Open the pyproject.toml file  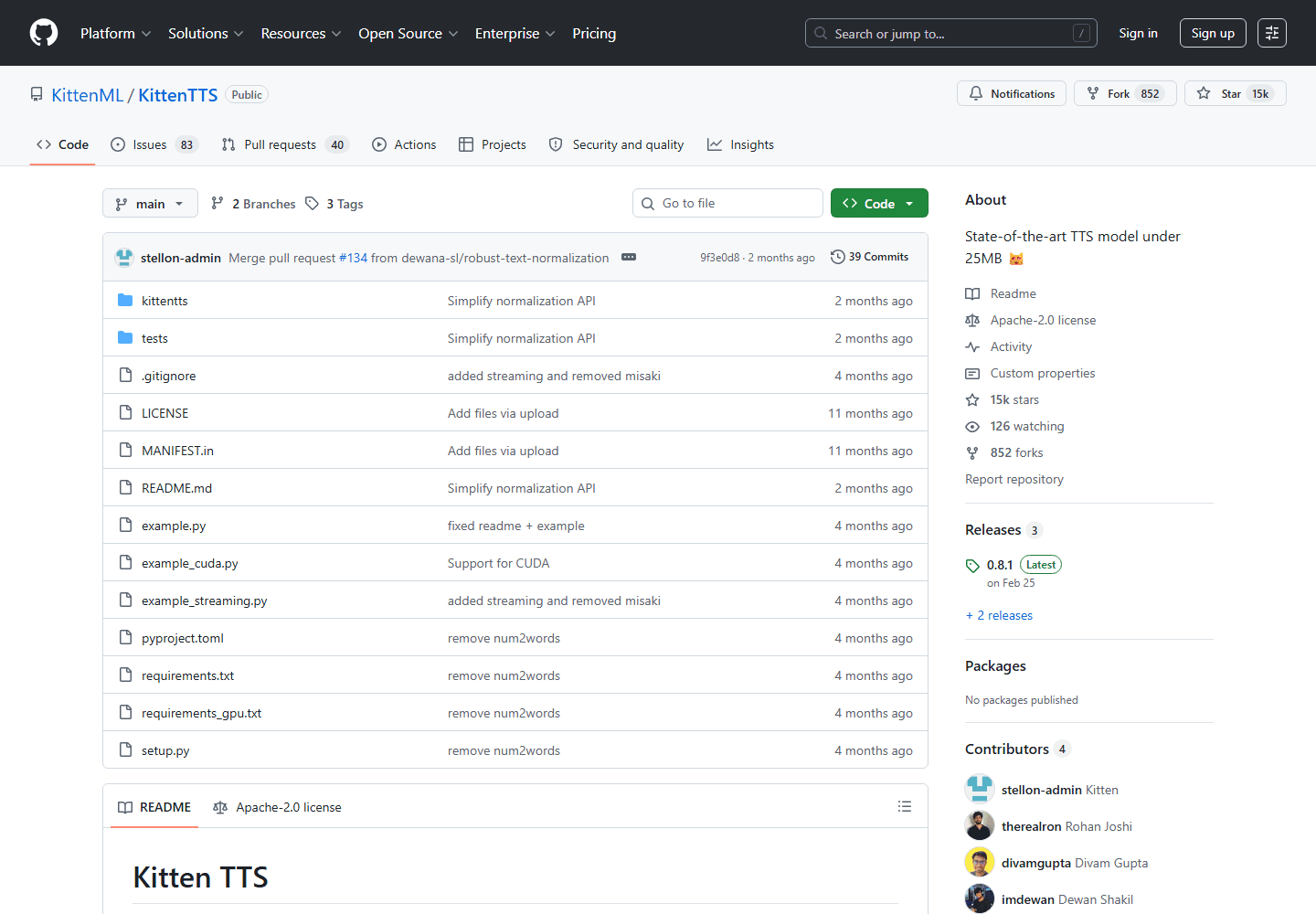coord(183,638)
